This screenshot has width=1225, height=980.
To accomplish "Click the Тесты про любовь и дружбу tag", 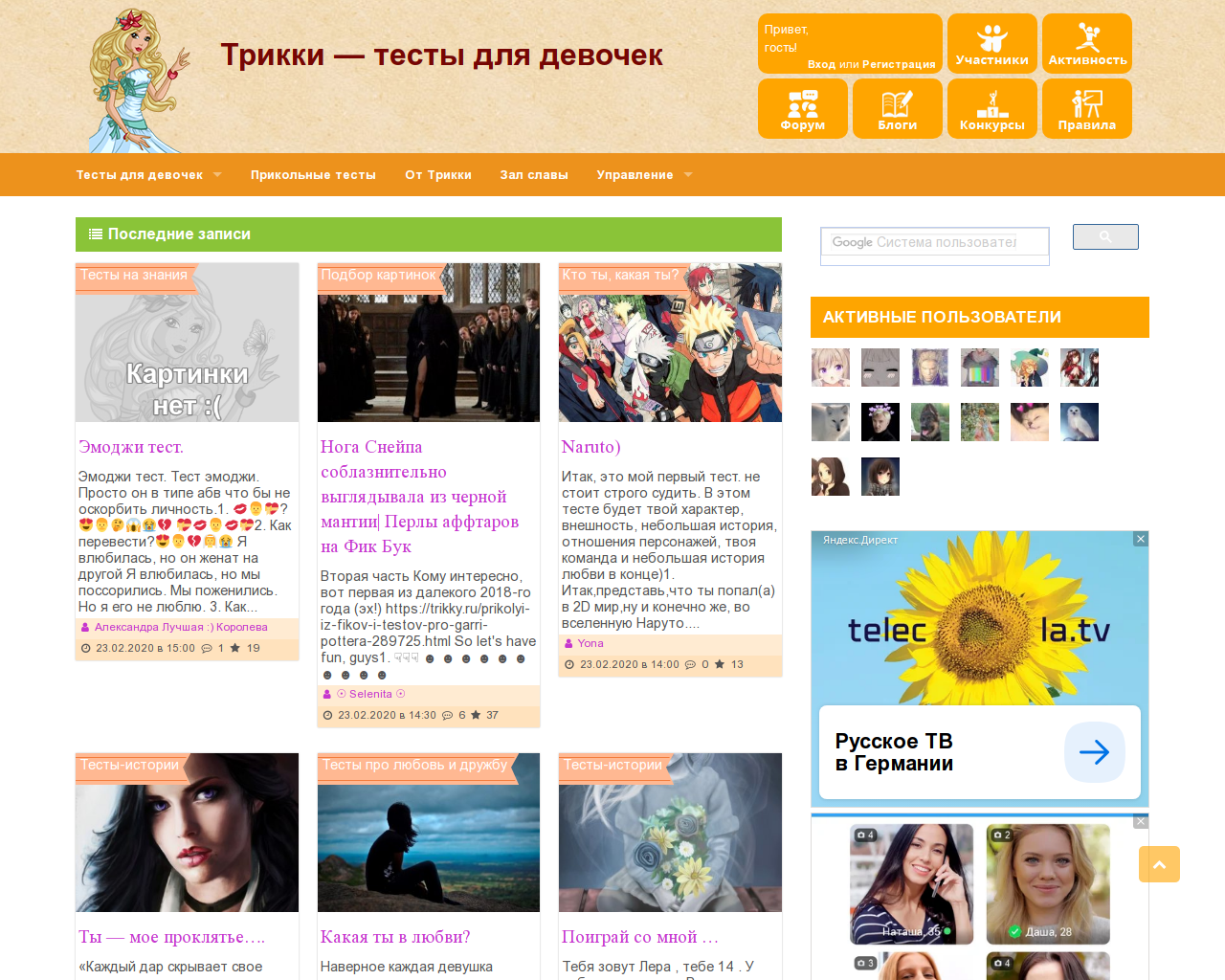I will pyautogui.click(x=414, y=766).
